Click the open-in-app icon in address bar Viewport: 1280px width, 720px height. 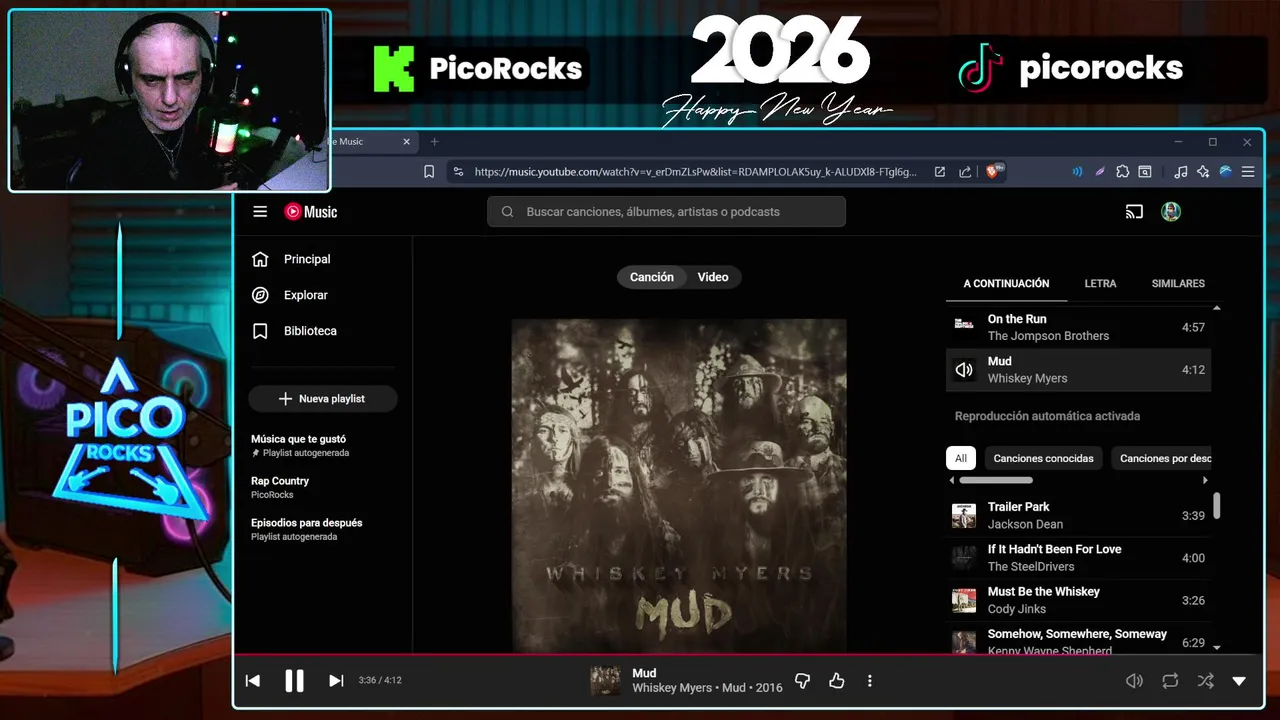point(940,172)
